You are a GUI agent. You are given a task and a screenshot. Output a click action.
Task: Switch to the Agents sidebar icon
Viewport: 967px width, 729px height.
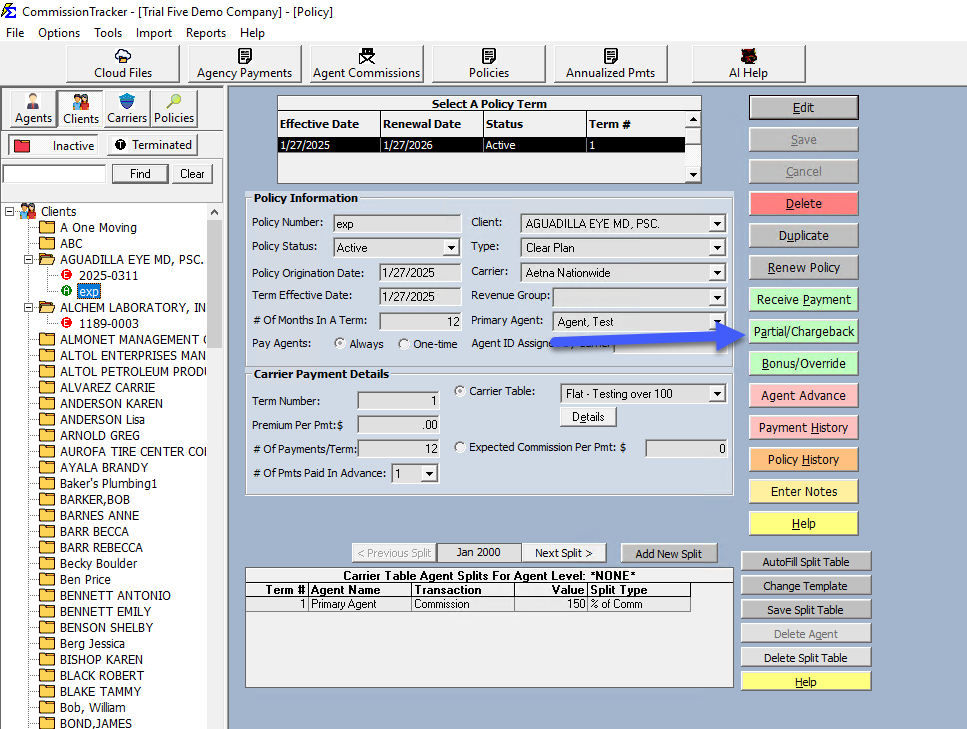pos(32,108)
